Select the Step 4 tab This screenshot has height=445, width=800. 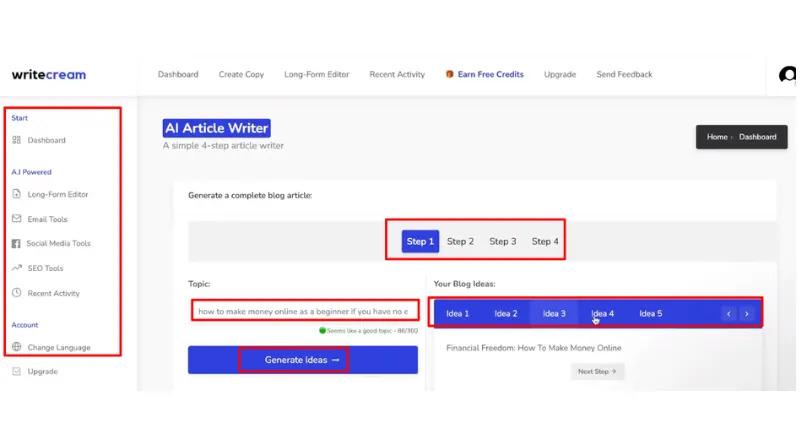pos(545,241)
